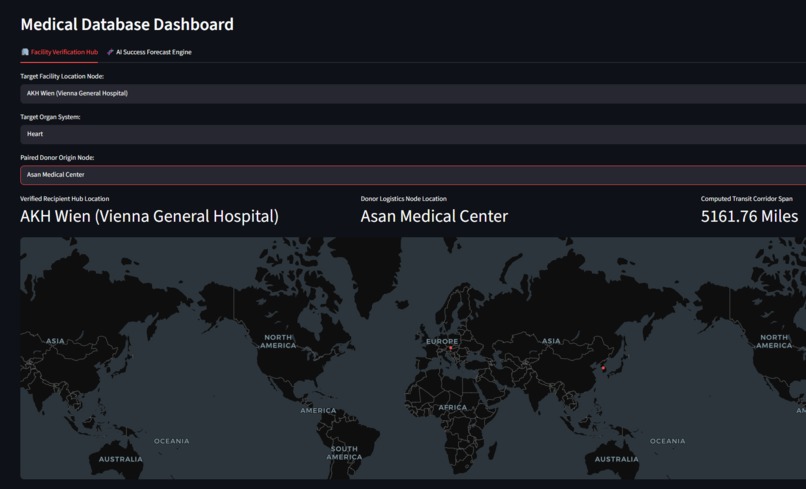Click the SOUTH AMERICA label on the map
The height and width of the screenshot is (489, 806).
coord(344,453)
